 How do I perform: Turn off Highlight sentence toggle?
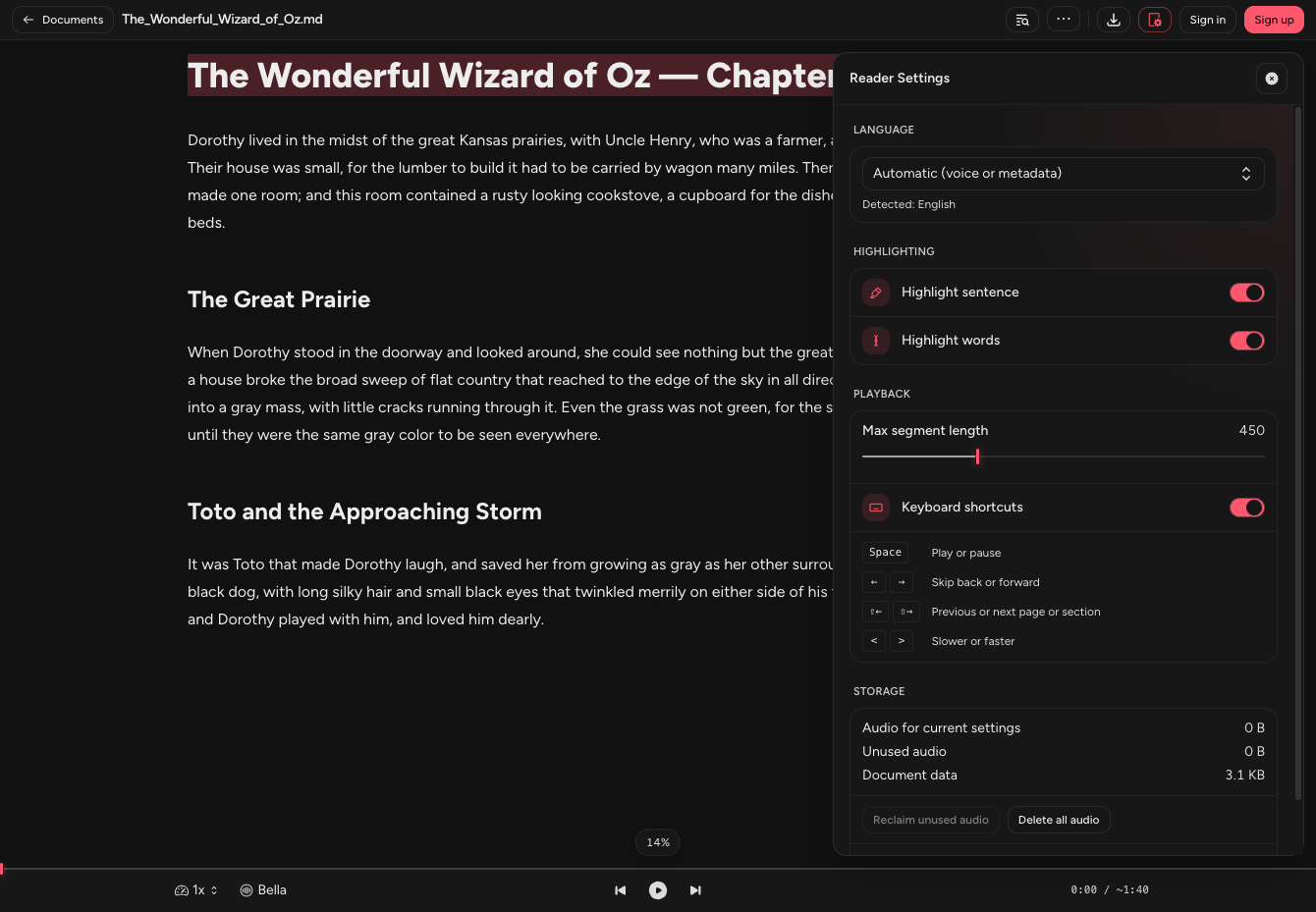[1247, 293]
